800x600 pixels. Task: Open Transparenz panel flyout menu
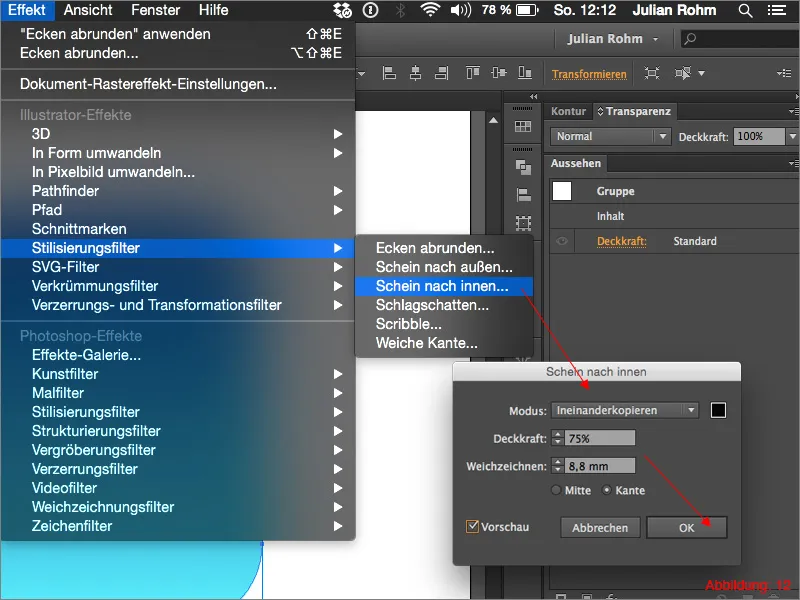(x=793, y=111)
